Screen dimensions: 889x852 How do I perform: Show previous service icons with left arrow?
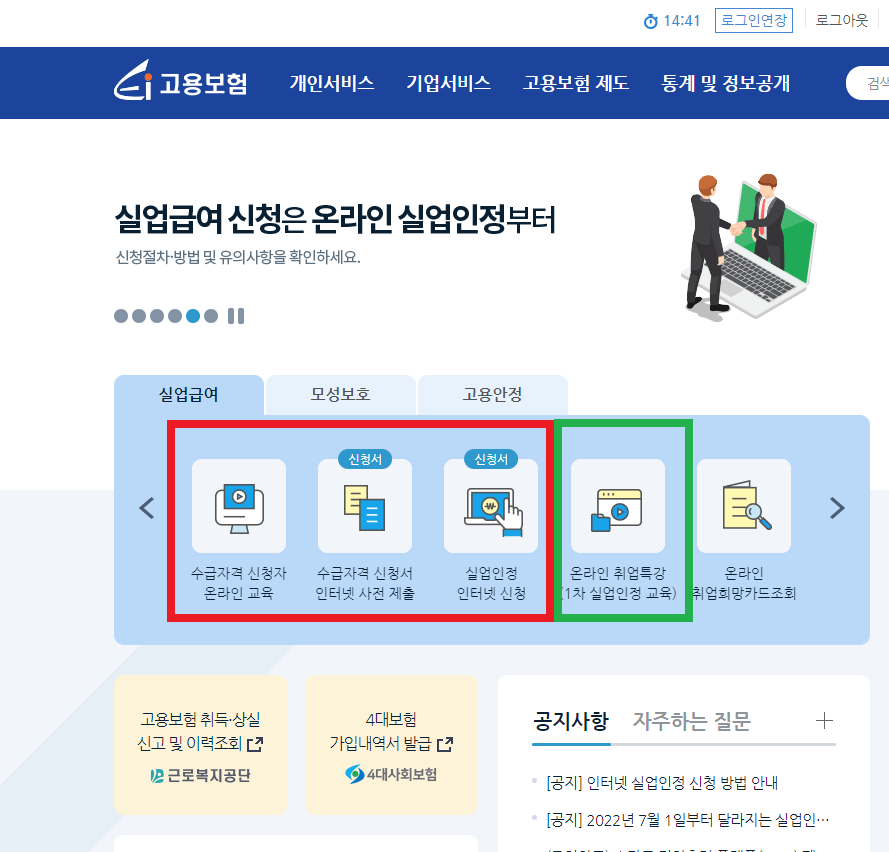(x=147, y=508)
